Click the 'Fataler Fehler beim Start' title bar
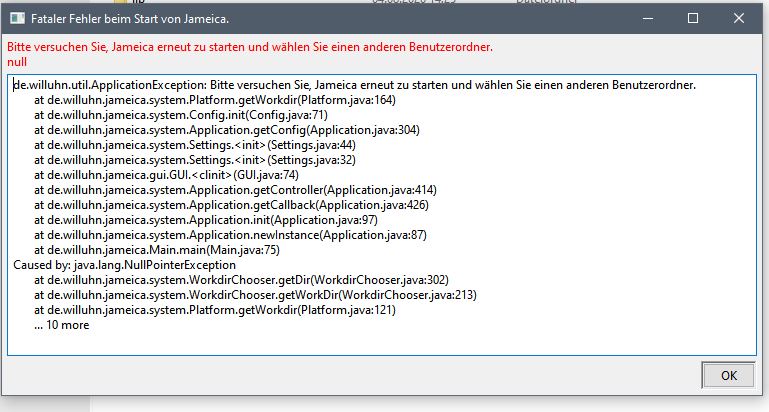Viewport: 769px width, 412px height. pyautogui.click(x=300, y=18)
